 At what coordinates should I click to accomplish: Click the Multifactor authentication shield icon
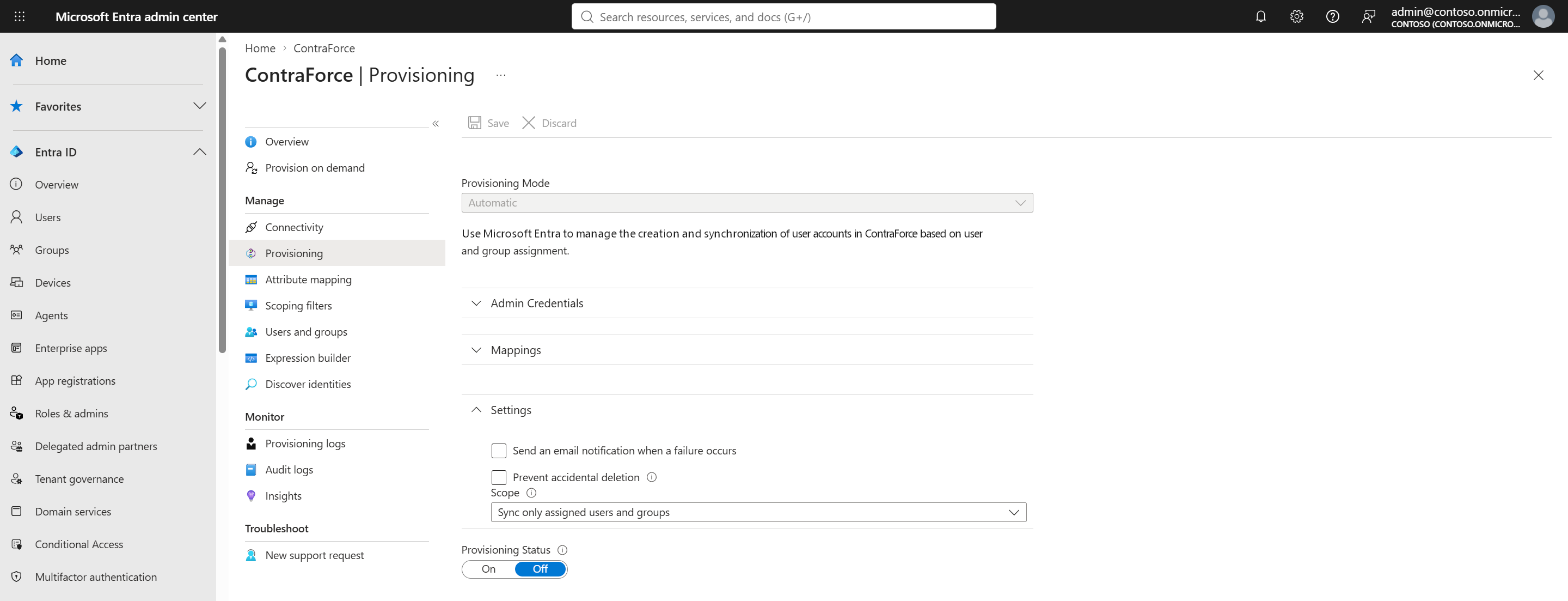click(16, 577)
